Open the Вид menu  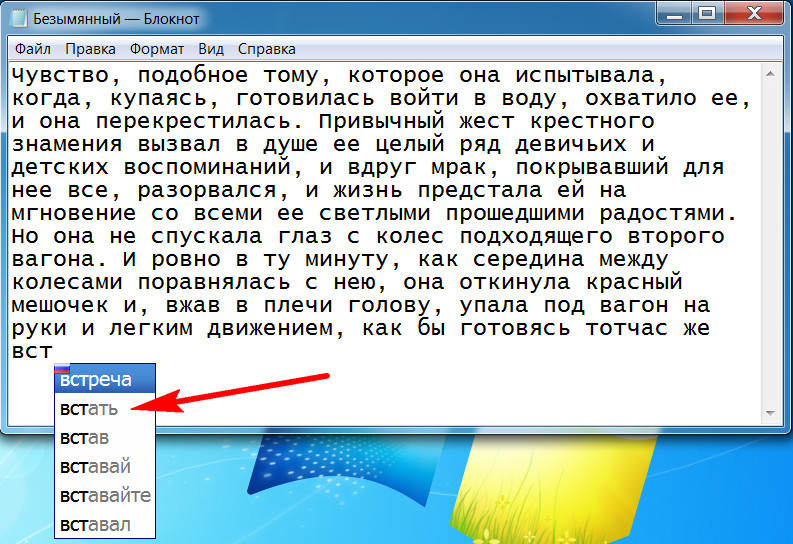point(211,48)
